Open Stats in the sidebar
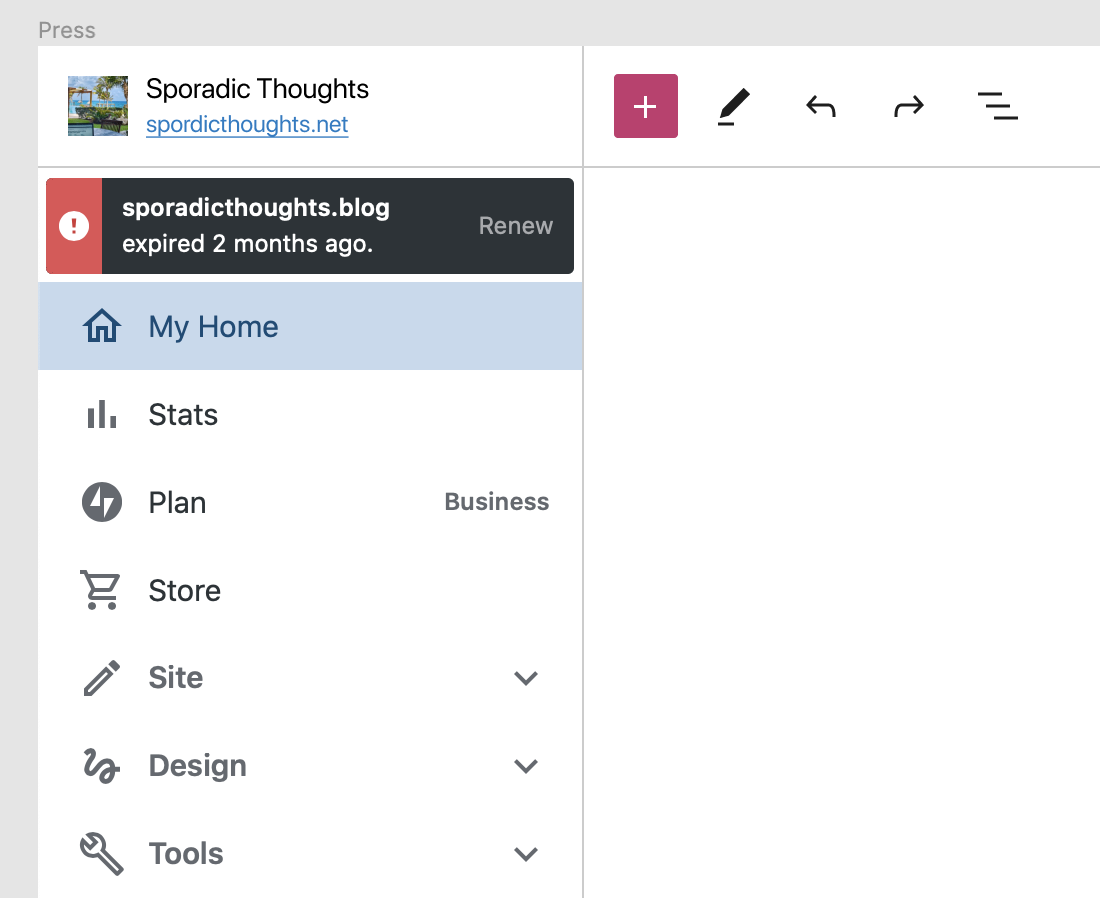The width and height of the screenshot is (1100, 898). point(310,415)
